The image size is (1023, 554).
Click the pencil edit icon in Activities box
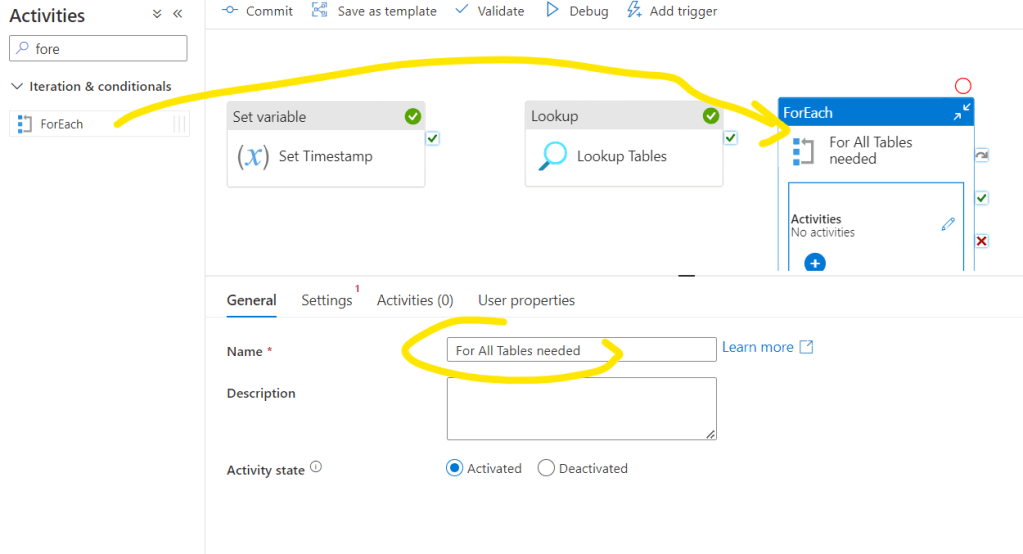click(948, 225)
